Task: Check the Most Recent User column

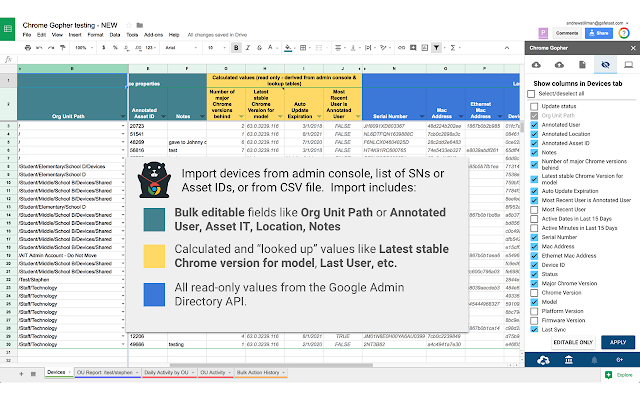Action: [534, 209]
